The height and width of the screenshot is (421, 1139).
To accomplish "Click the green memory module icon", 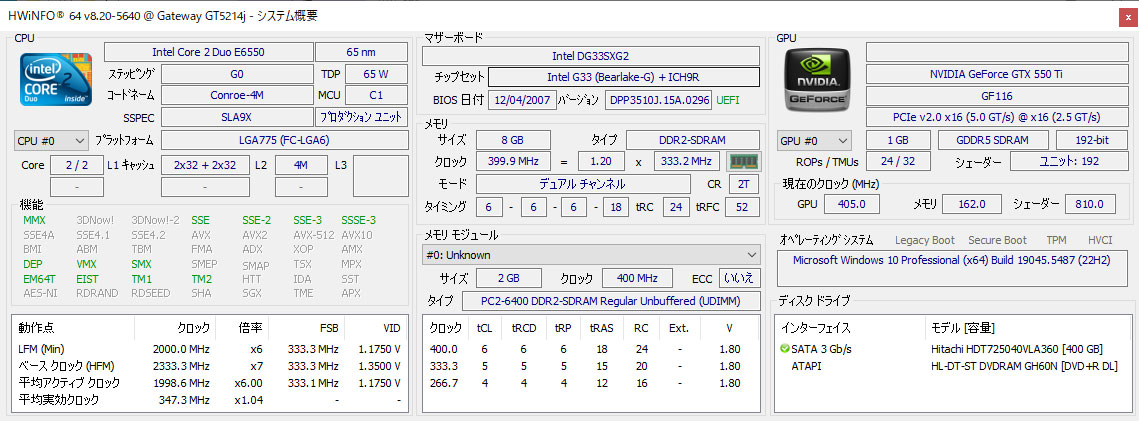I will [x=742, y=161].
